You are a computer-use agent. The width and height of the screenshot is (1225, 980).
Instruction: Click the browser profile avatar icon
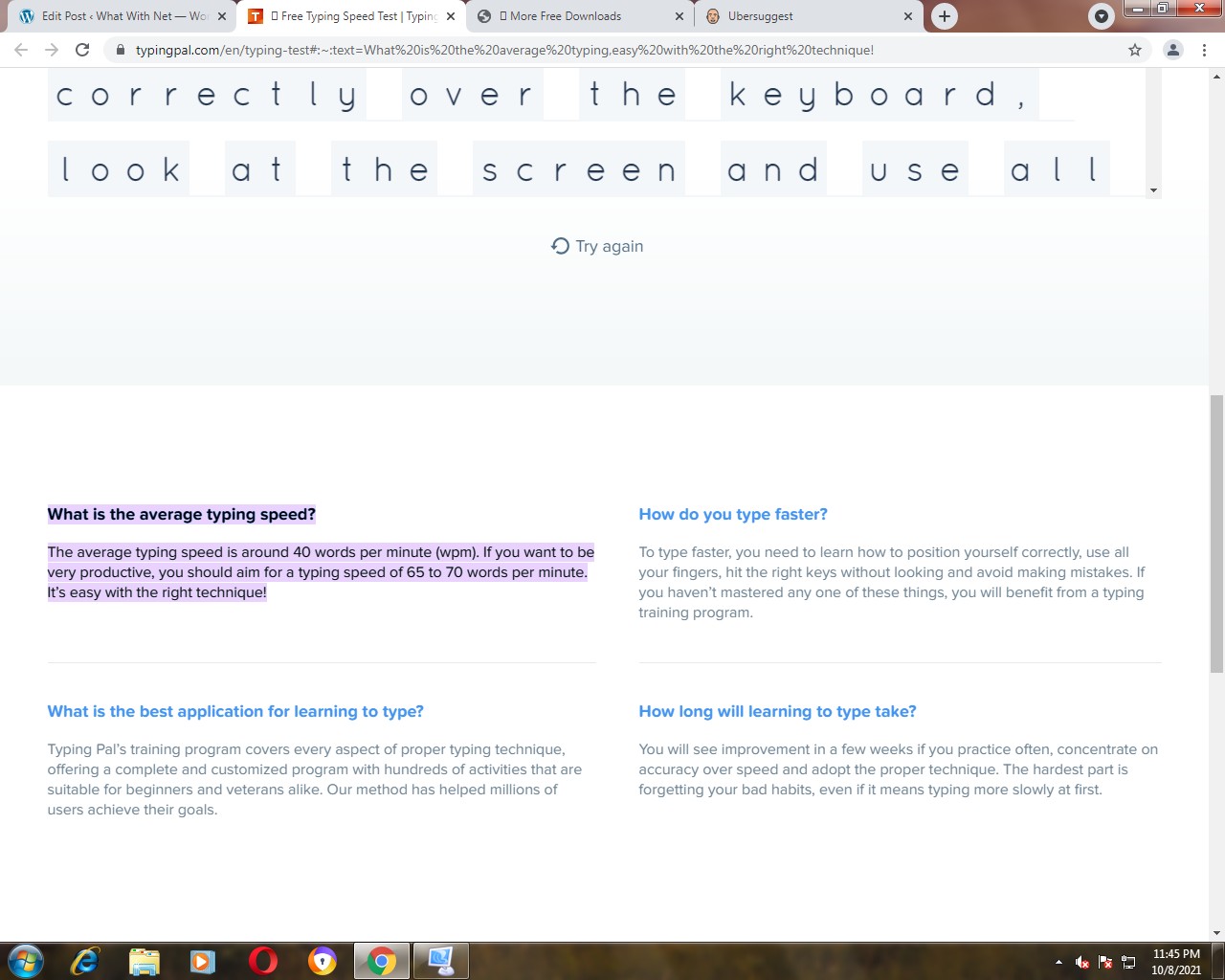click(1174, 50)
